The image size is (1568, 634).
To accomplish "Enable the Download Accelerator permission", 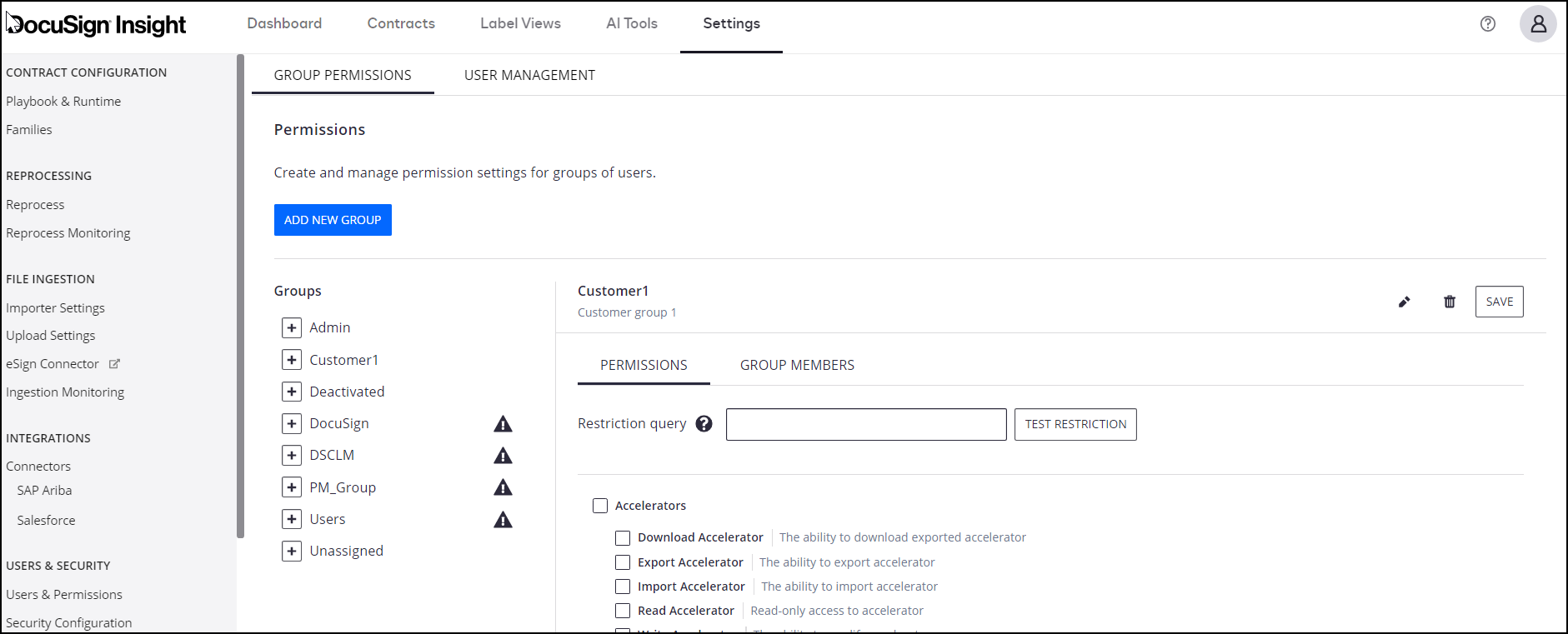I will tap(623, 538).
